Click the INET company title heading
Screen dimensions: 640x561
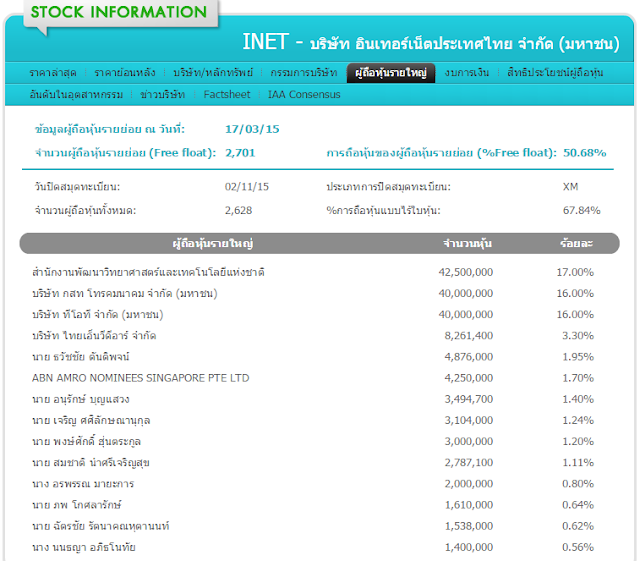coord(431,42)
